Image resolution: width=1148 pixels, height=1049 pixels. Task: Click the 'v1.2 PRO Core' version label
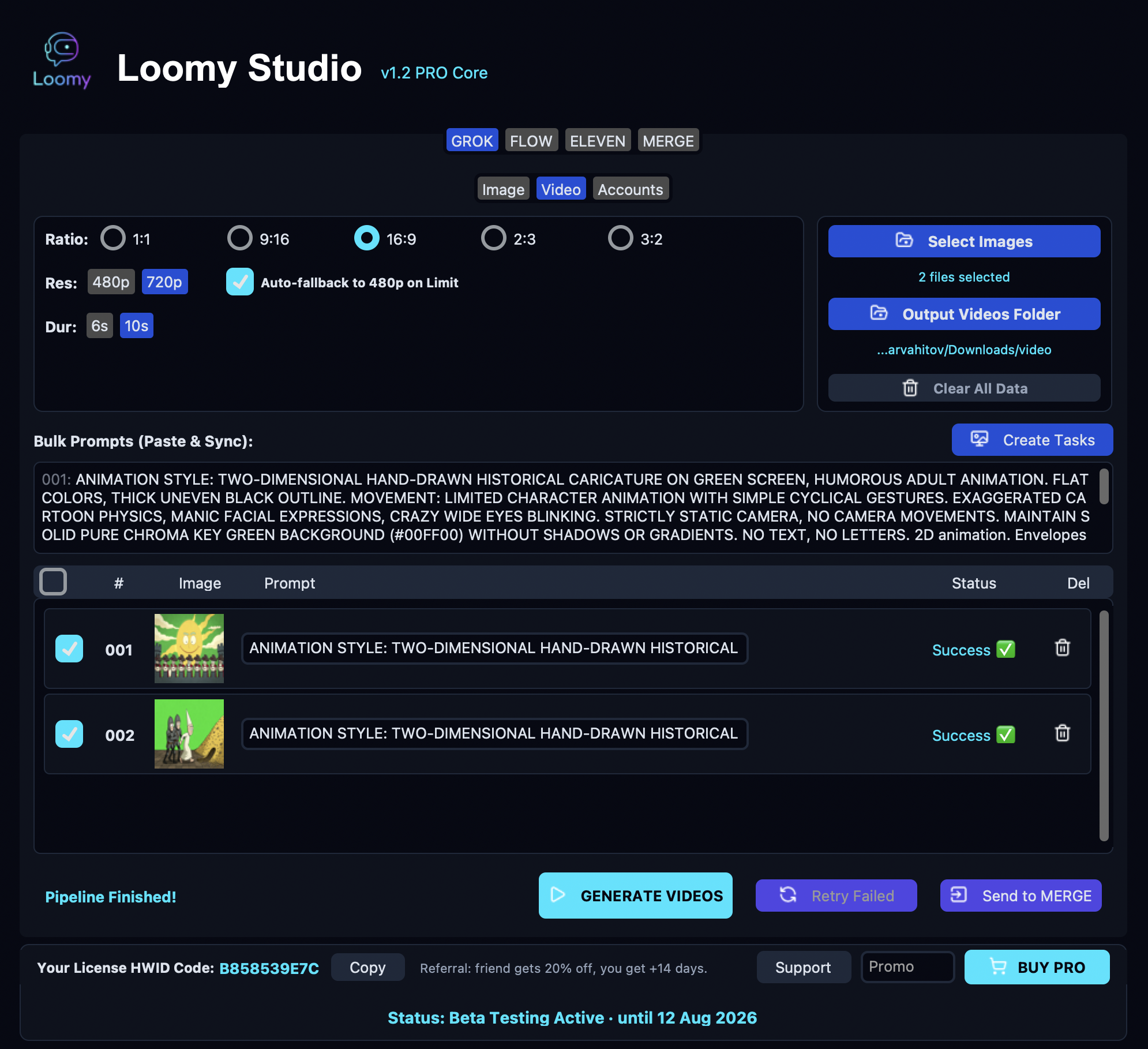pyautogui.click(x=434, y=73)
